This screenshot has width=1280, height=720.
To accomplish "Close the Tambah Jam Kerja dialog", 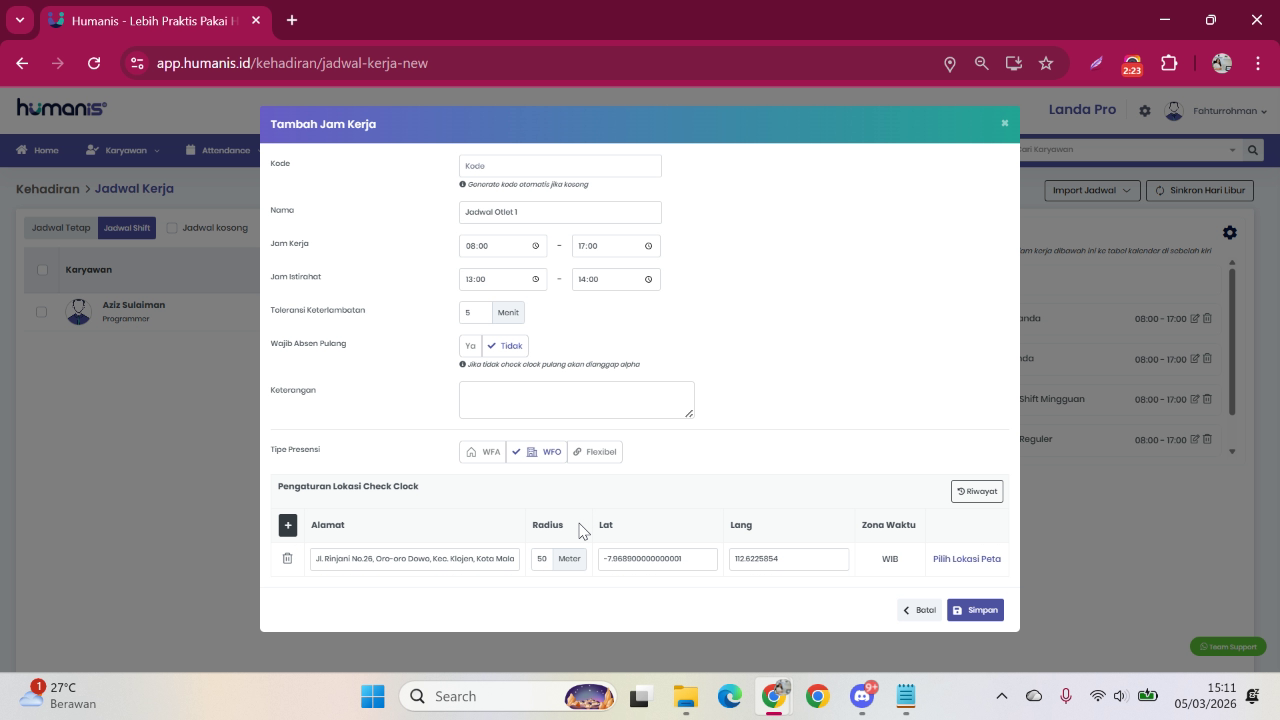I will pyautogui.click(x=1004, y=123).
